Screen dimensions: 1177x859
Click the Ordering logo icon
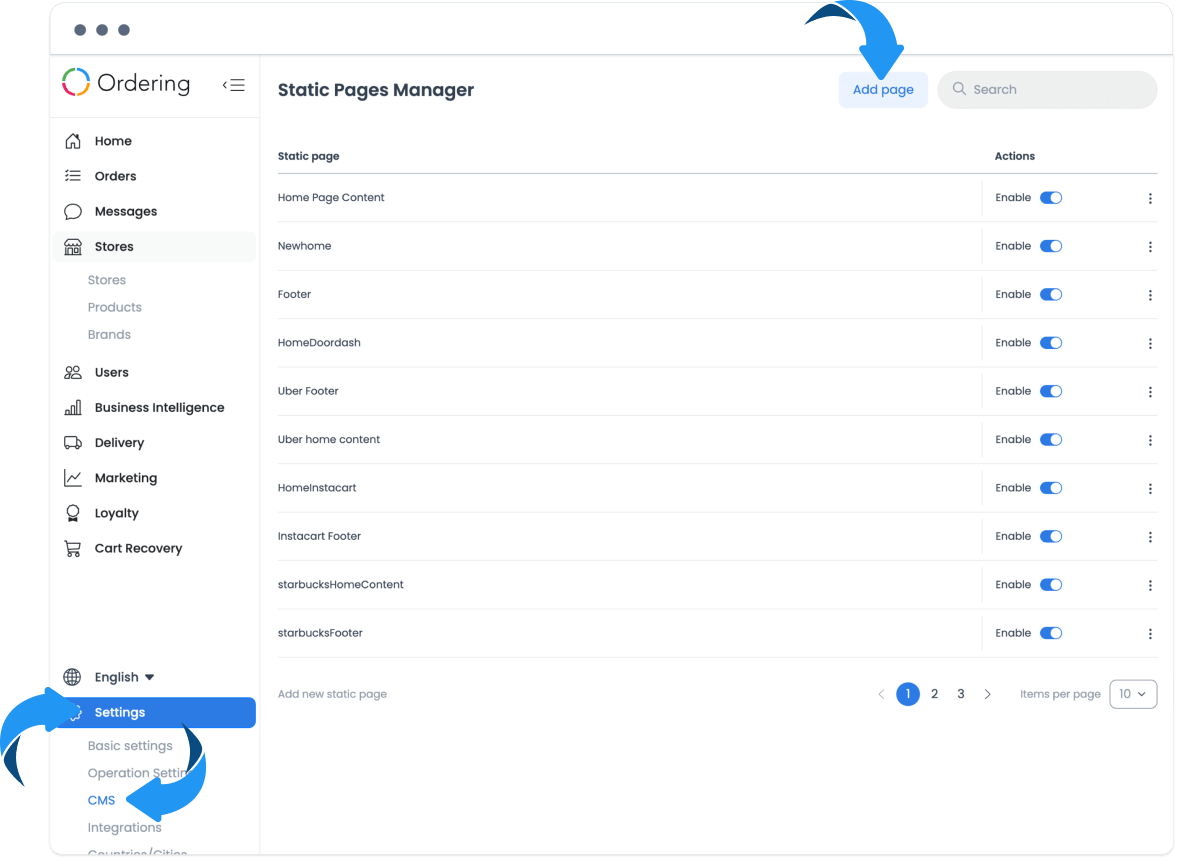[x=76, y=83]
